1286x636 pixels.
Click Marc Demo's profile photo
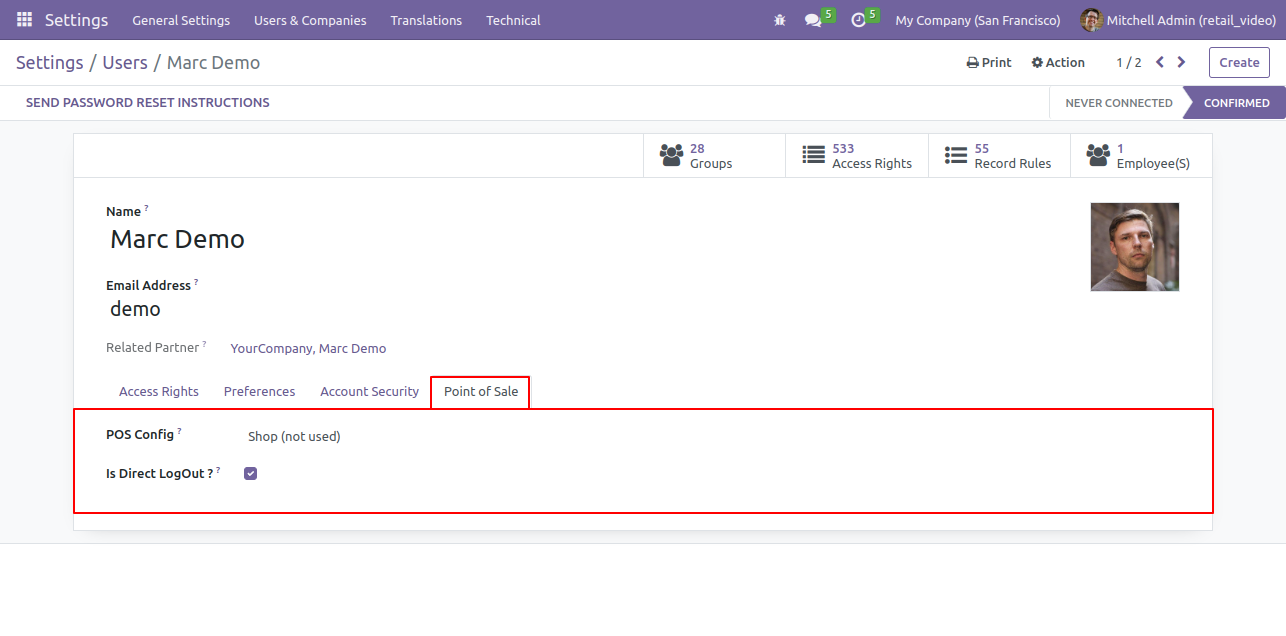click(x=1135, y=247)
